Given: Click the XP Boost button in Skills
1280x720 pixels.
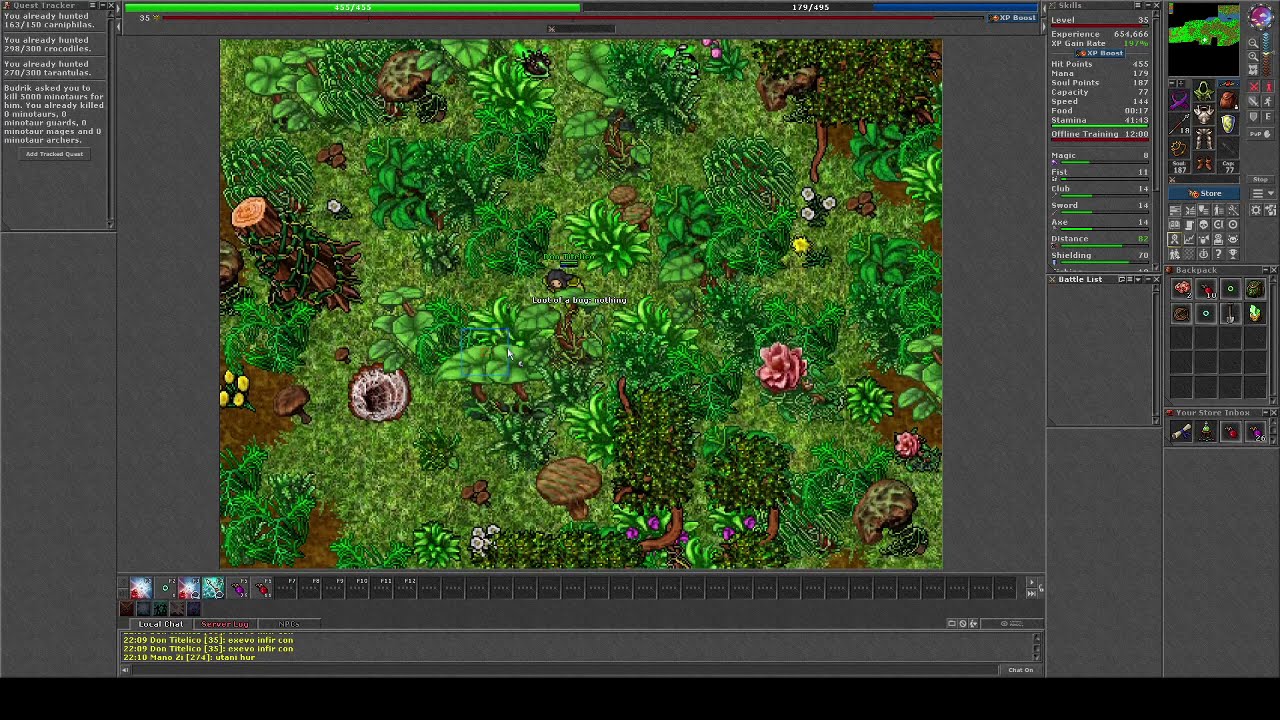Looking at the screenshot, I should click(1100, 53).
